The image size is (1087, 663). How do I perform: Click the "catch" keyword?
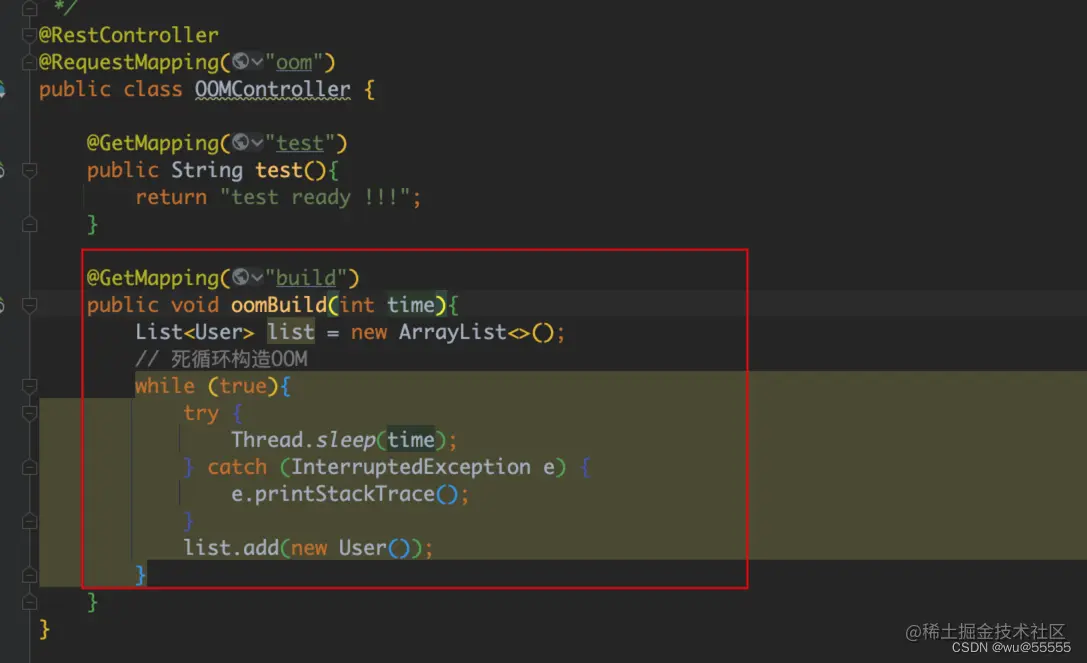tap(236, 467)
